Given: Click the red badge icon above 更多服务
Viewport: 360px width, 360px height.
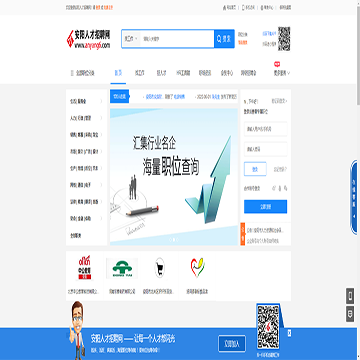Looking at the screenshot, I should (x=277, y=64).
